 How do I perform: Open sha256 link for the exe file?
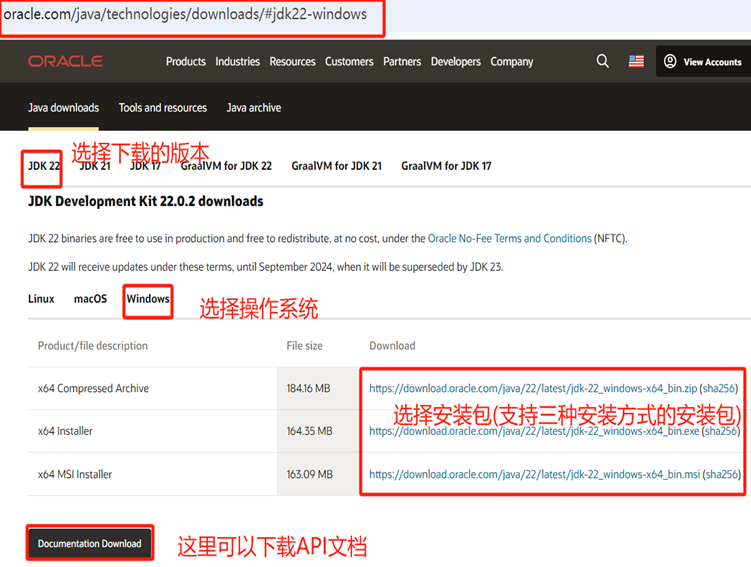721,431
